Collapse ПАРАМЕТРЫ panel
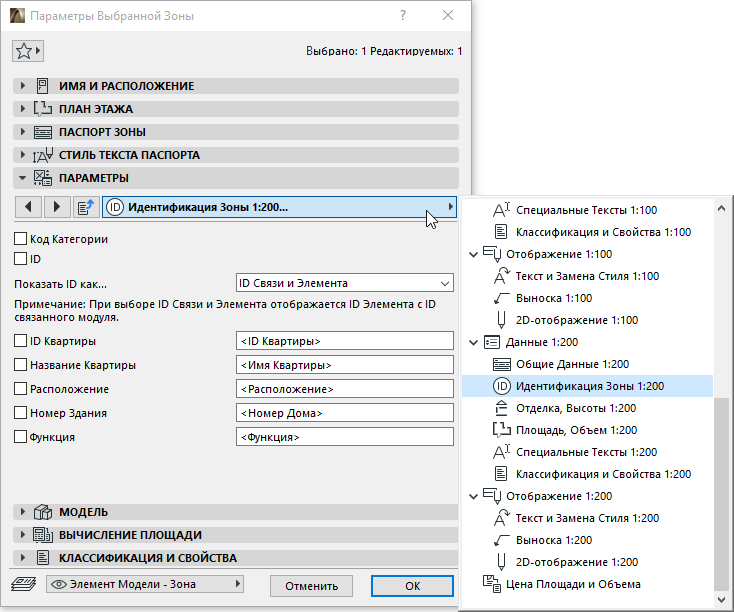 pyautogui.click(x=22, y=178)
